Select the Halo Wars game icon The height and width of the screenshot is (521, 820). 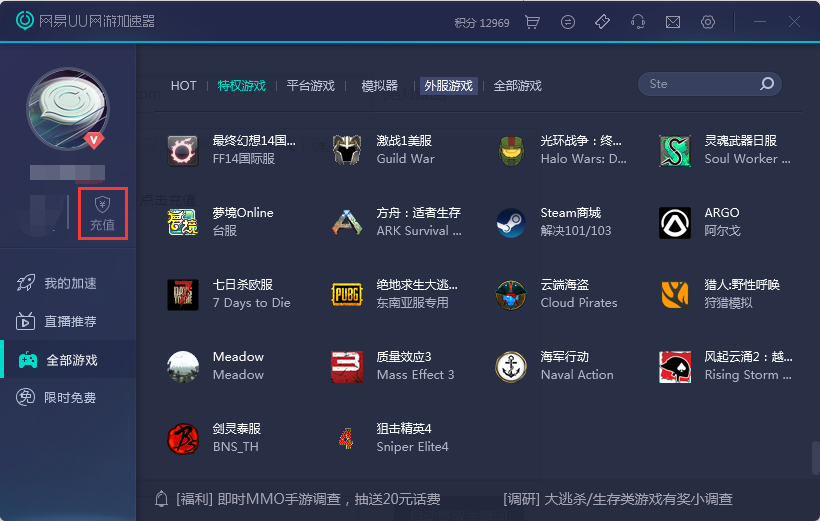(511, 151)
